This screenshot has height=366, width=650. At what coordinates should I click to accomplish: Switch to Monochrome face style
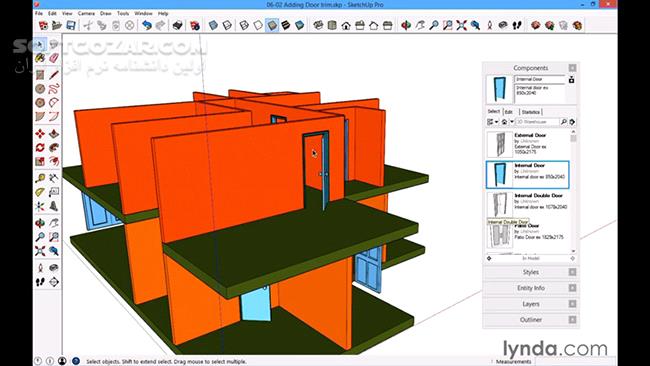point(299,26)
